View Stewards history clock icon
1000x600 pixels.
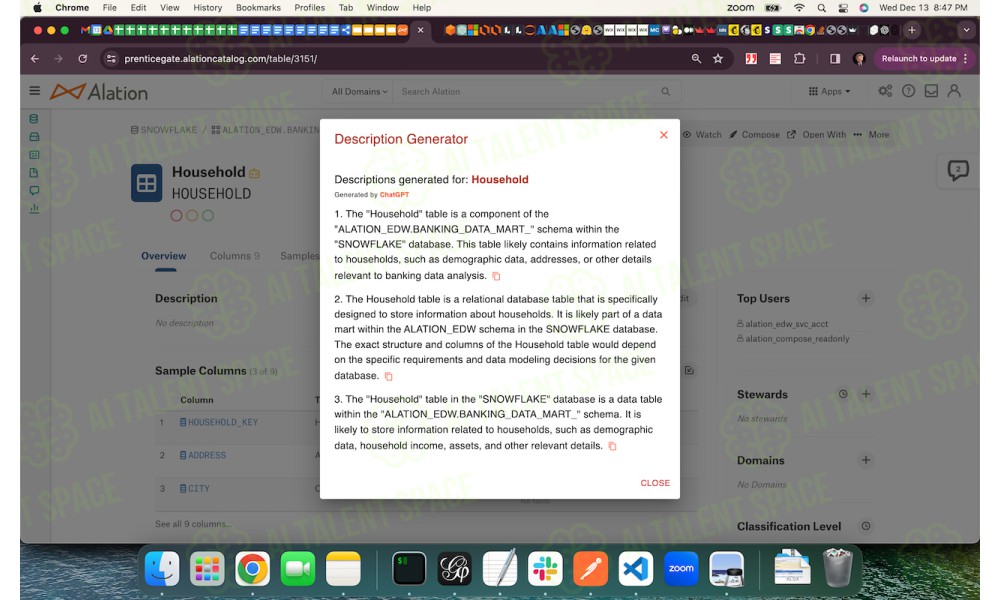pyautogui.click(x=843, y=394)
